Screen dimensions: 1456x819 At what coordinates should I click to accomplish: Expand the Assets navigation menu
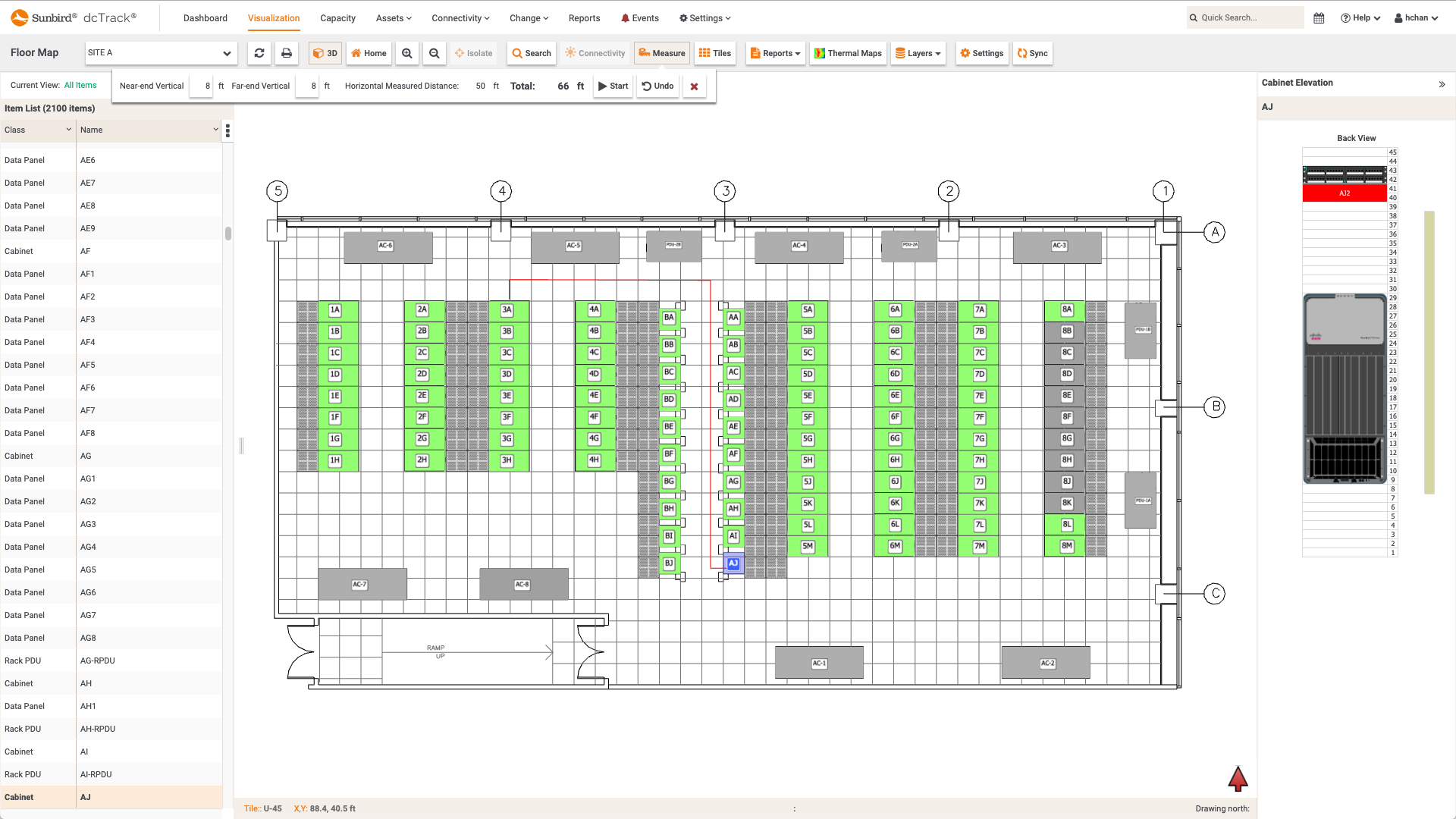pyautogui.click(x=394, y=18)
